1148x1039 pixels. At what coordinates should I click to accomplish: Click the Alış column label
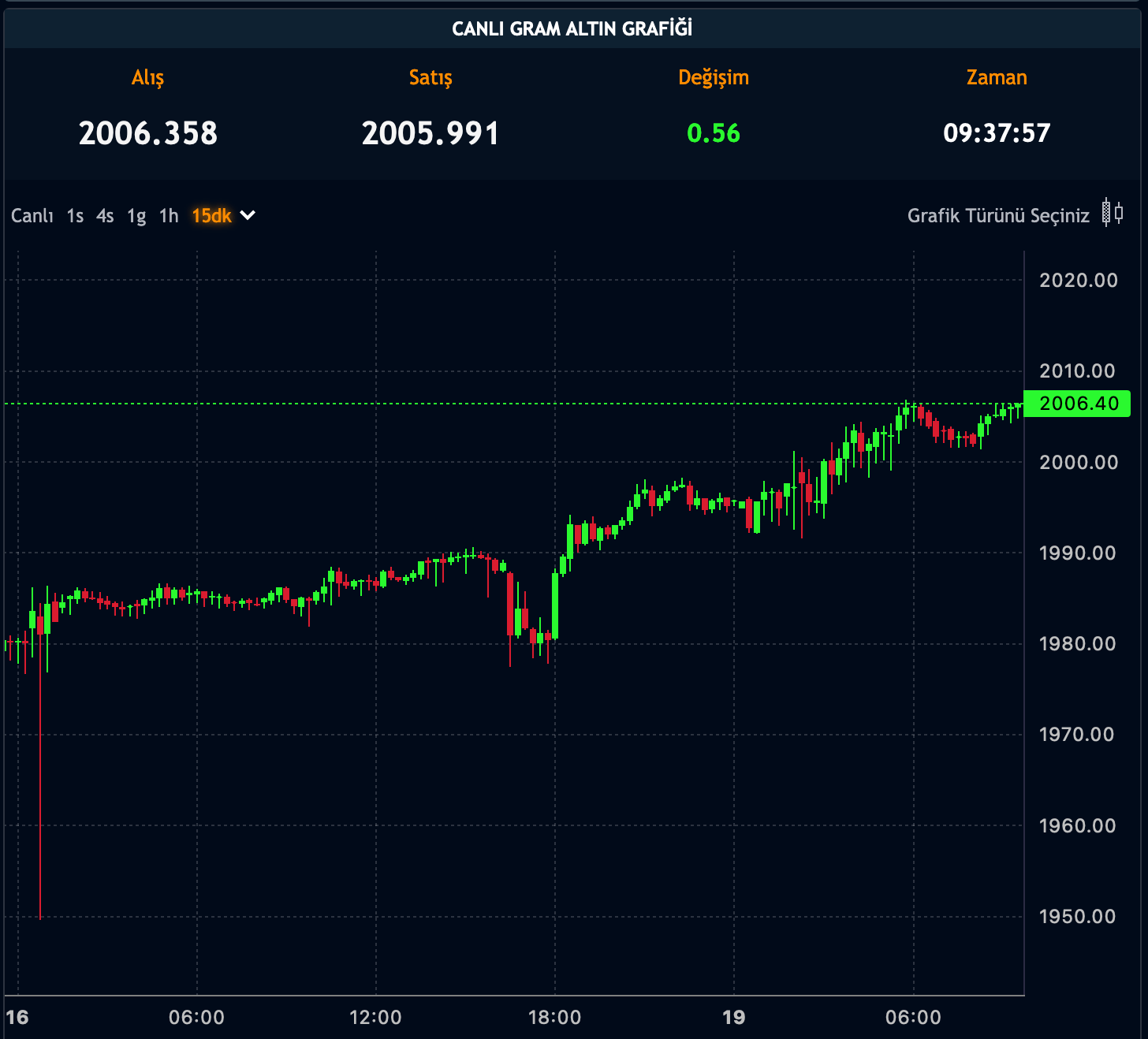(147, 78)
